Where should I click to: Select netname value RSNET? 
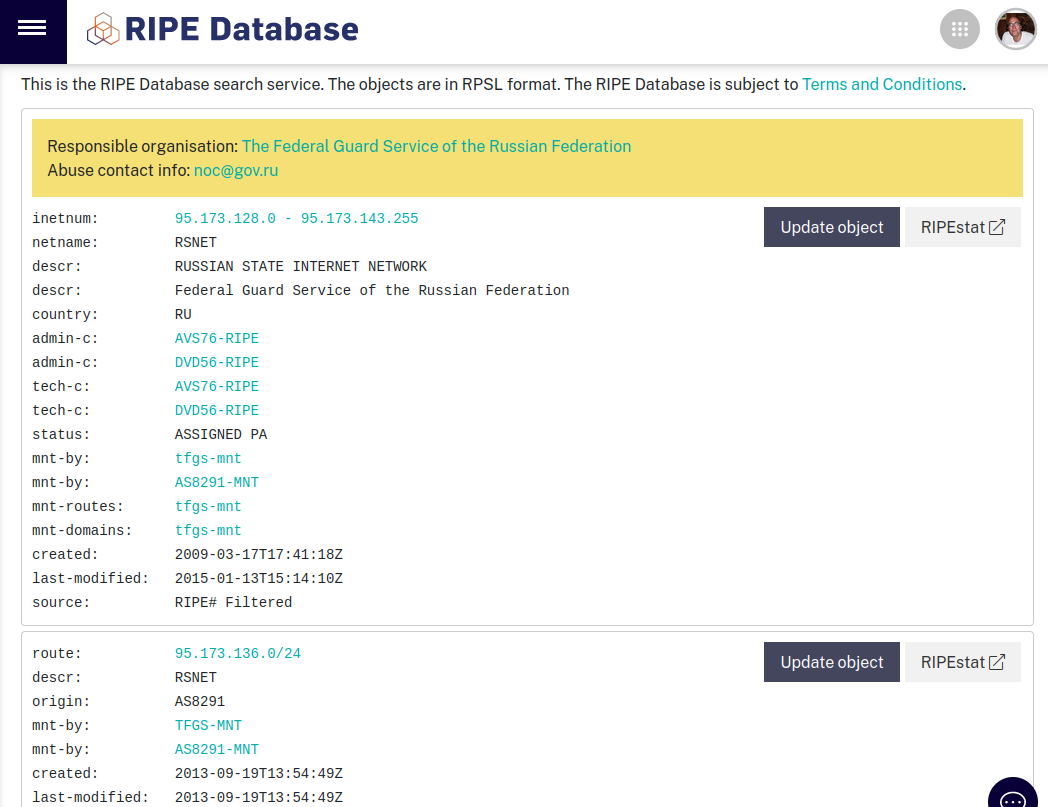coord(195,243)
